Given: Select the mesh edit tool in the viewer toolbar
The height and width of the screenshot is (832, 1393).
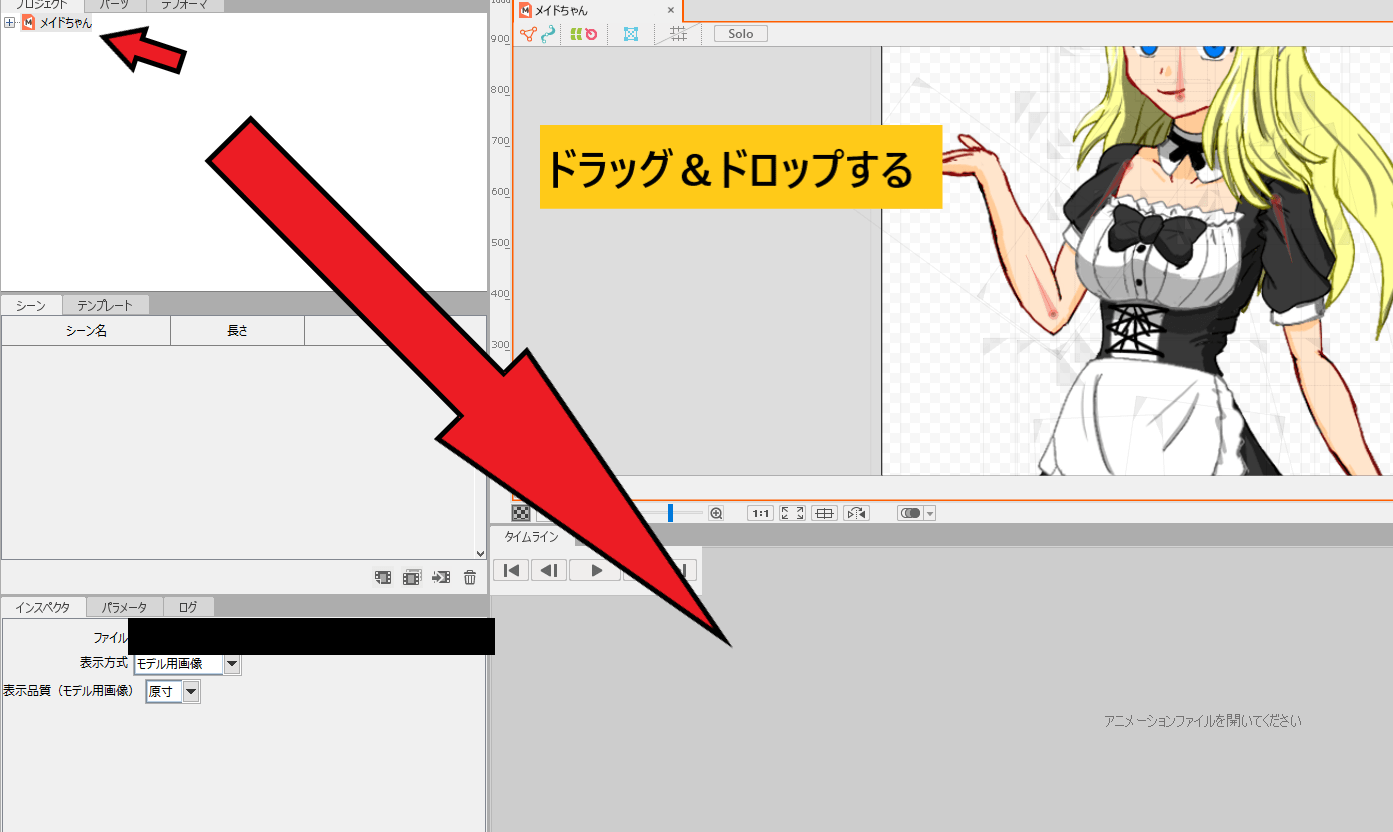Looking at the screenshot, I should [527, 33].
